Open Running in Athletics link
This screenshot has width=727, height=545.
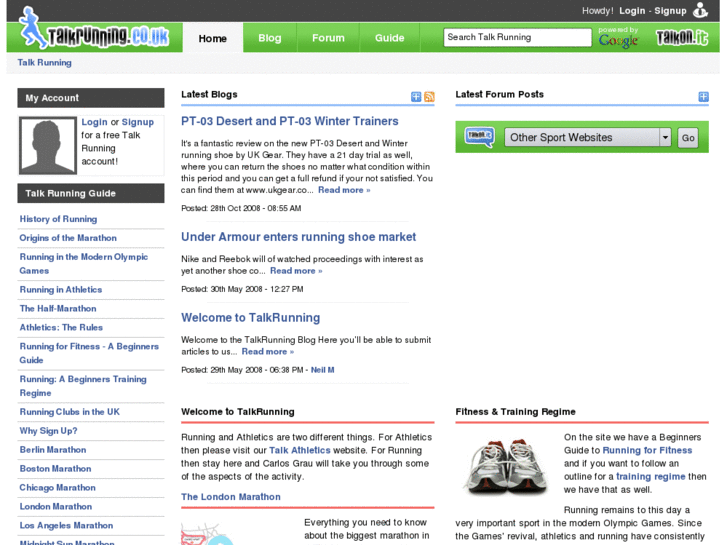coord(61,289)
